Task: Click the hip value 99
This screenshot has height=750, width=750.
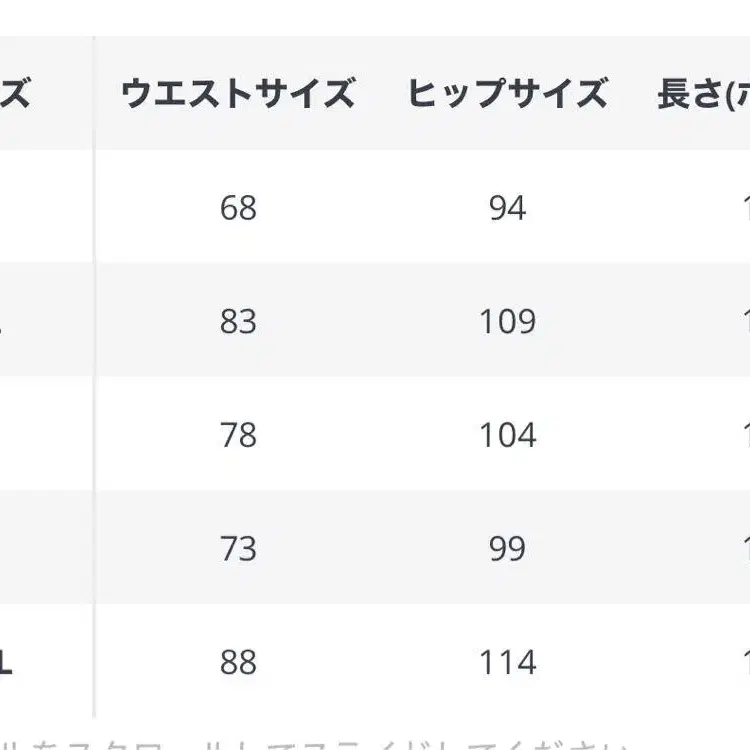Action: [x=507, y=549]
